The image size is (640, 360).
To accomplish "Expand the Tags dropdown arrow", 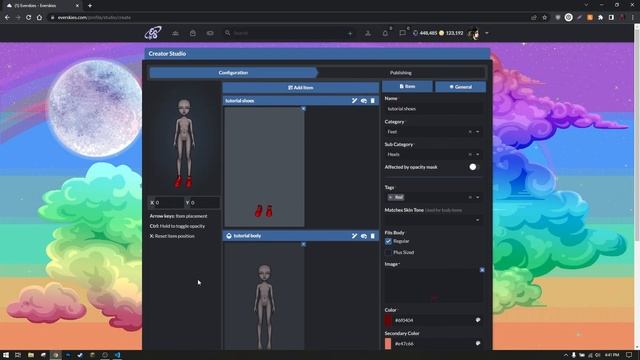I will [478, 197].
